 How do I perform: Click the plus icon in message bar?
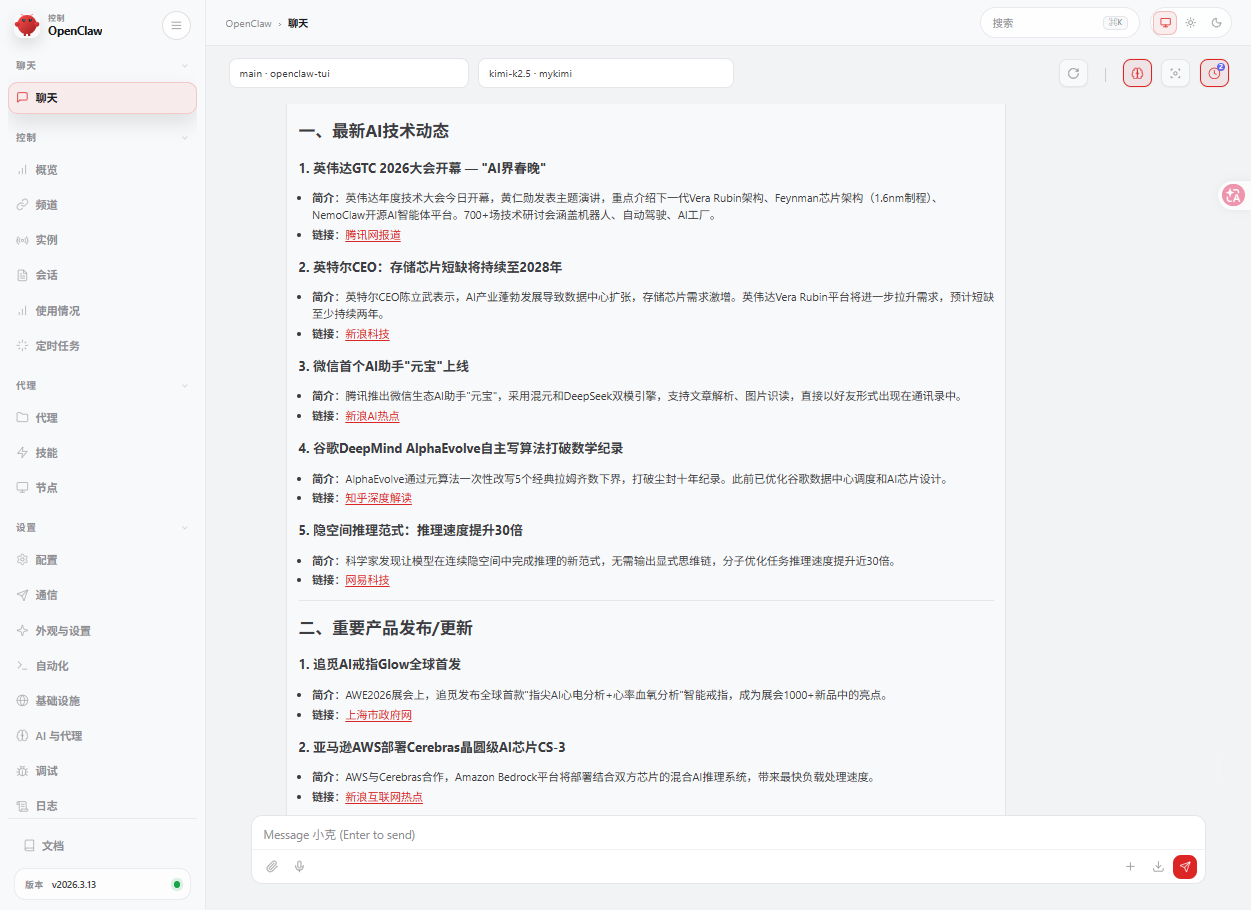click(x=1130, y=867)
